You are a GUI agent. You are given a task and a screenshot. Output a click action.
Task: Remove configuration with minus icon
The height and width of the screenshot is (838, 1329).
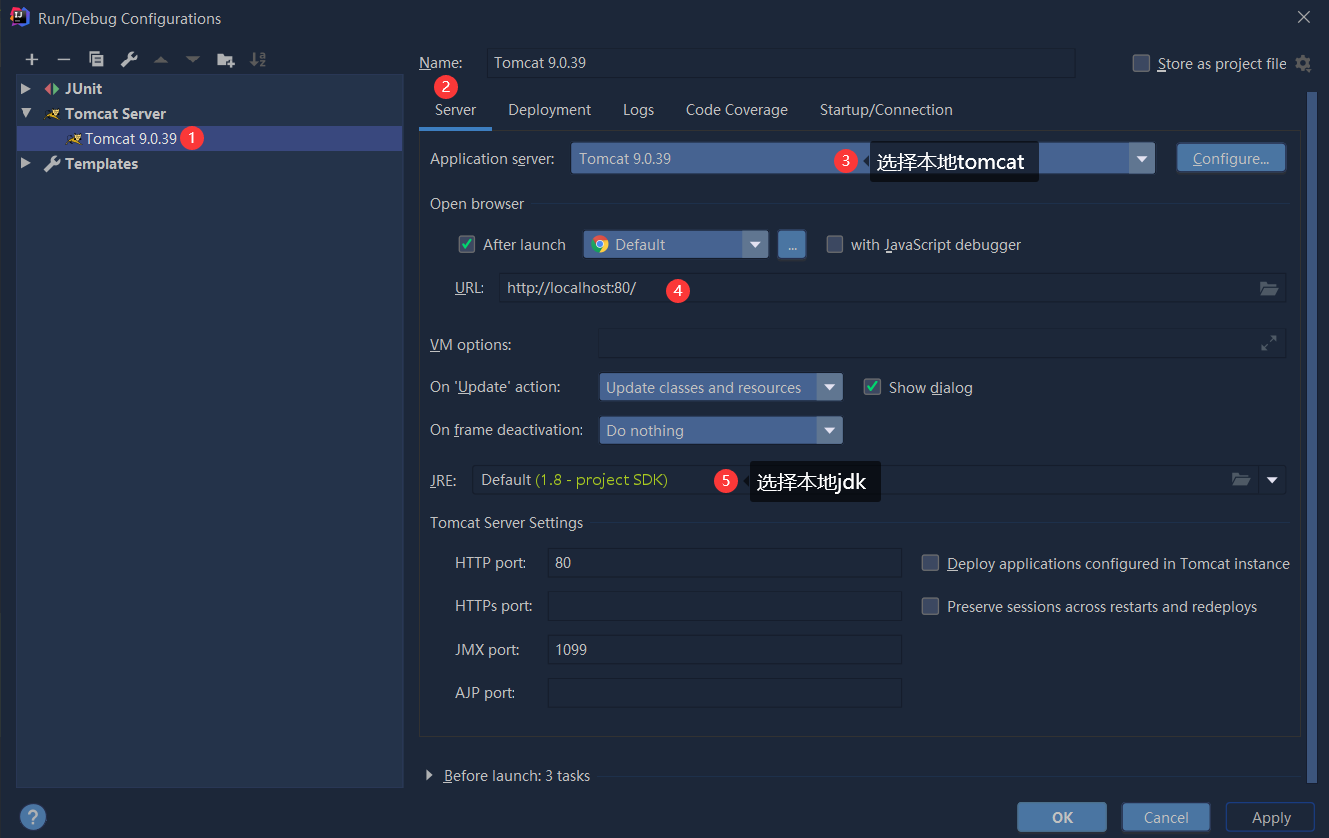(64, 60)
